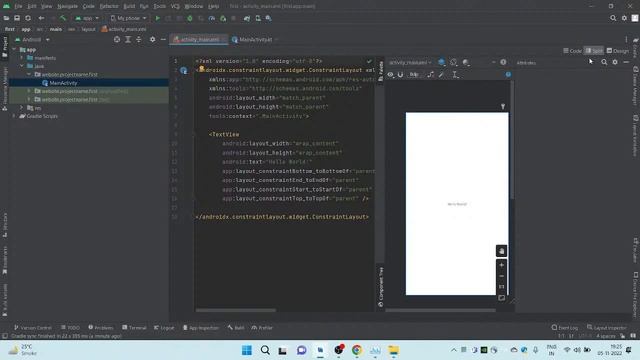
Task: Click the code editor horizontal scrollbar
Action: pyautogui.click(x=236, y=310)
